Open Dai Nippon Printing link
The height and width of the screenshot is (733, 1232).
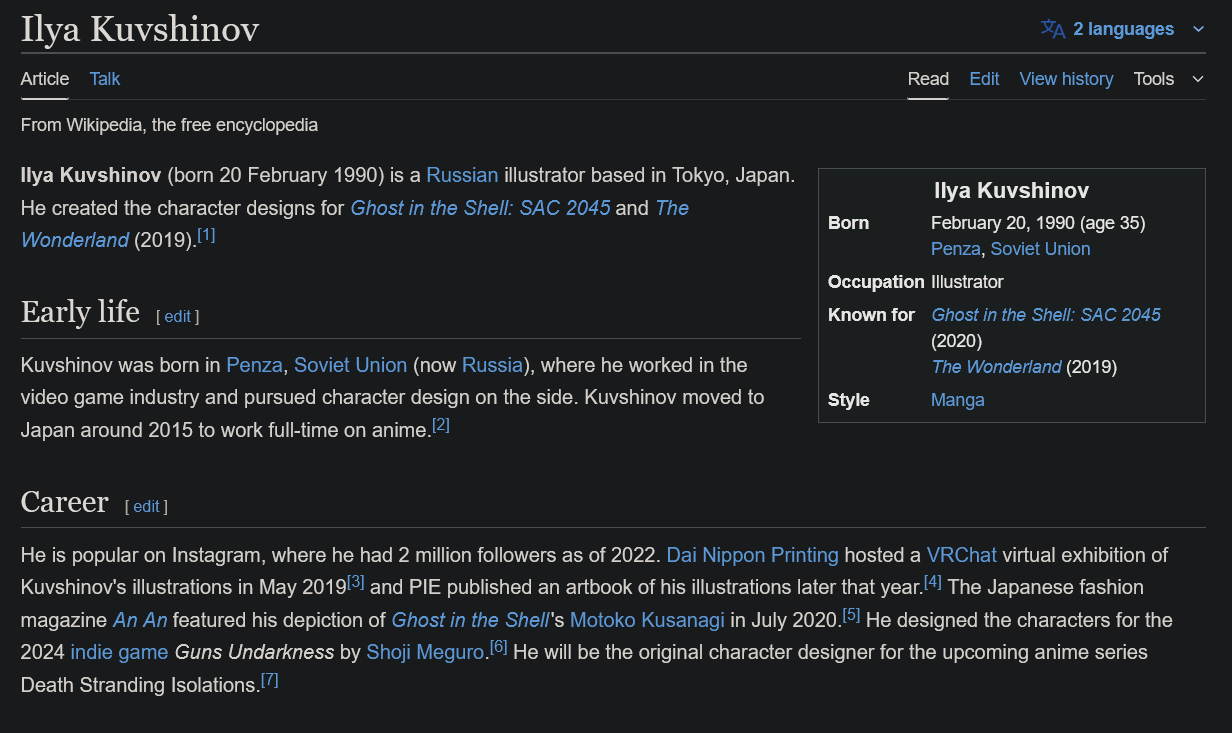[x=753, y=555]
